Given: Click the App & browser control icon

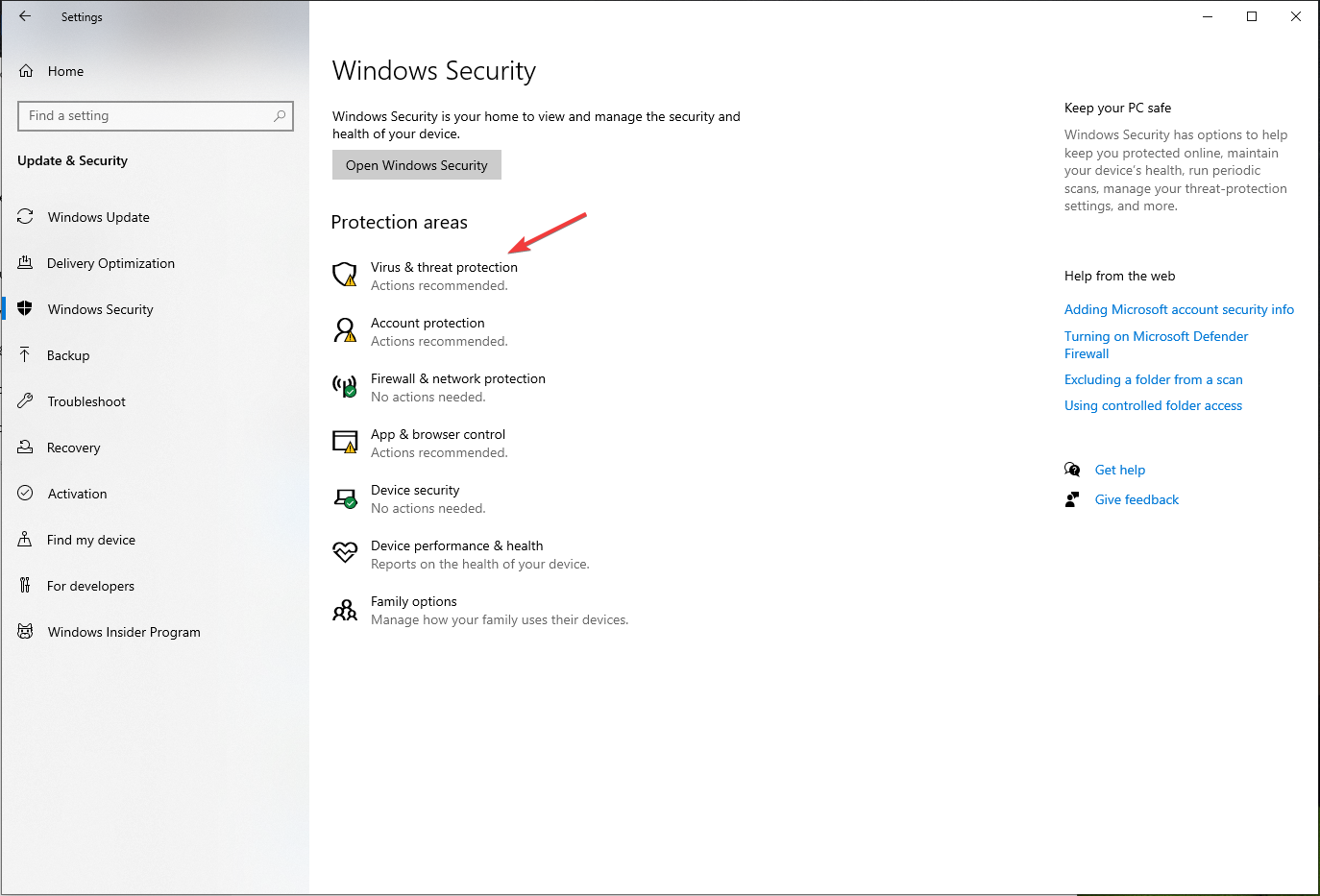Looking at the screenshot, I should click(x=345, y=442).
